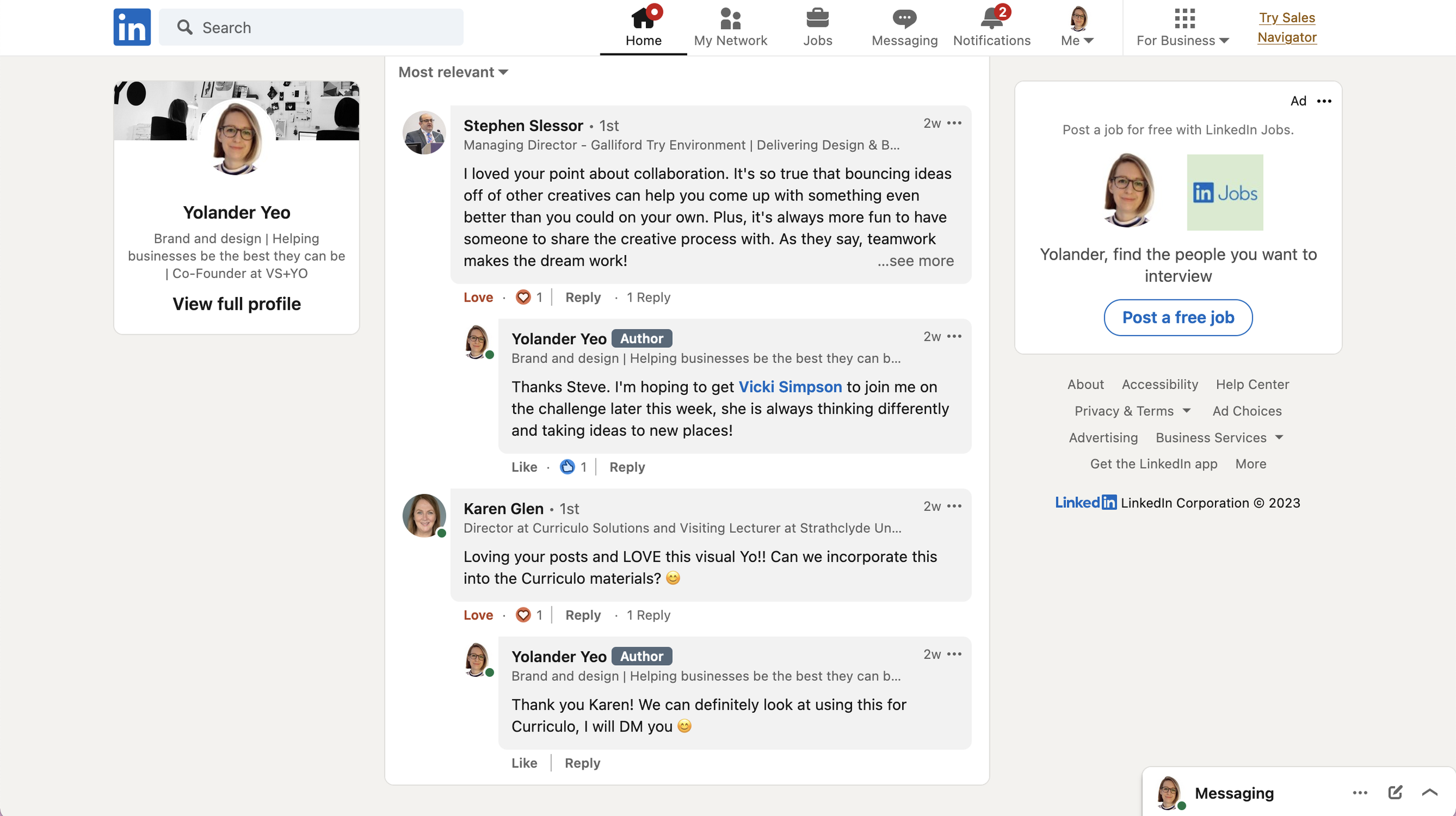Toggle Love reaction on Stephen Slessor's post
1456x816 pixels.
(478, 297)
